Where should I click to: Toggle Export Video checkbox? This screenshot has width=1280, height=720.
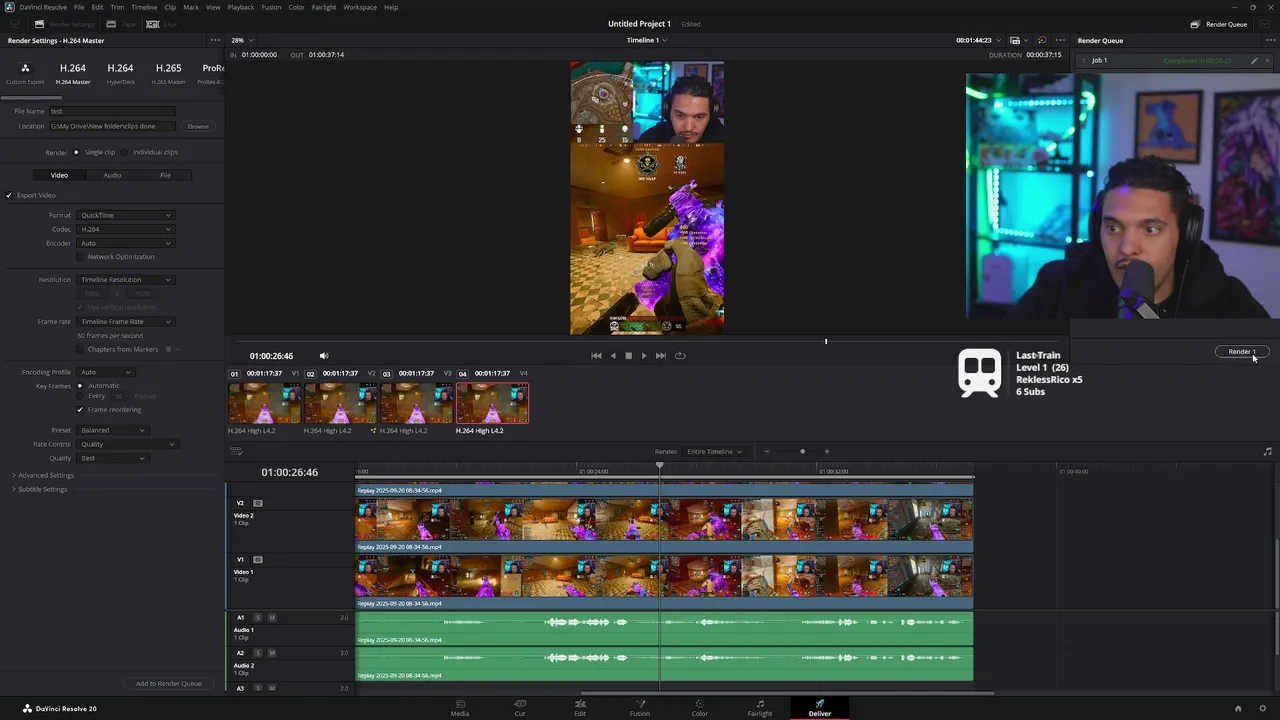click(9, 195)
